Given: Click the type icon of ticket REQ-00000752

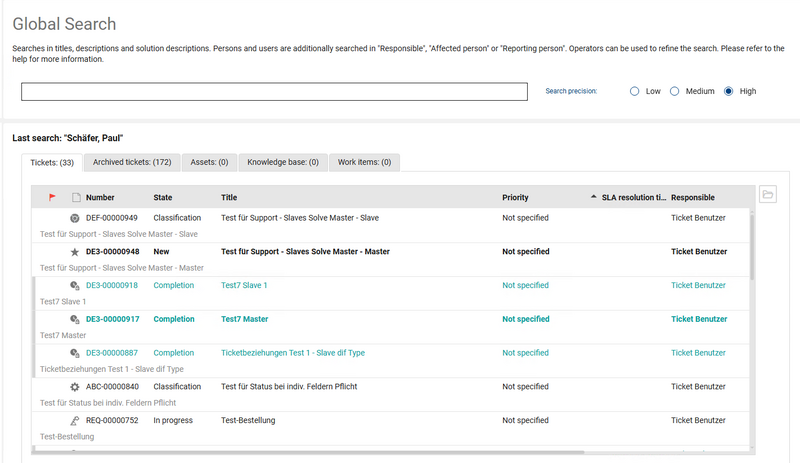Looking at the screenshot, I should click(x=75, y=421).
